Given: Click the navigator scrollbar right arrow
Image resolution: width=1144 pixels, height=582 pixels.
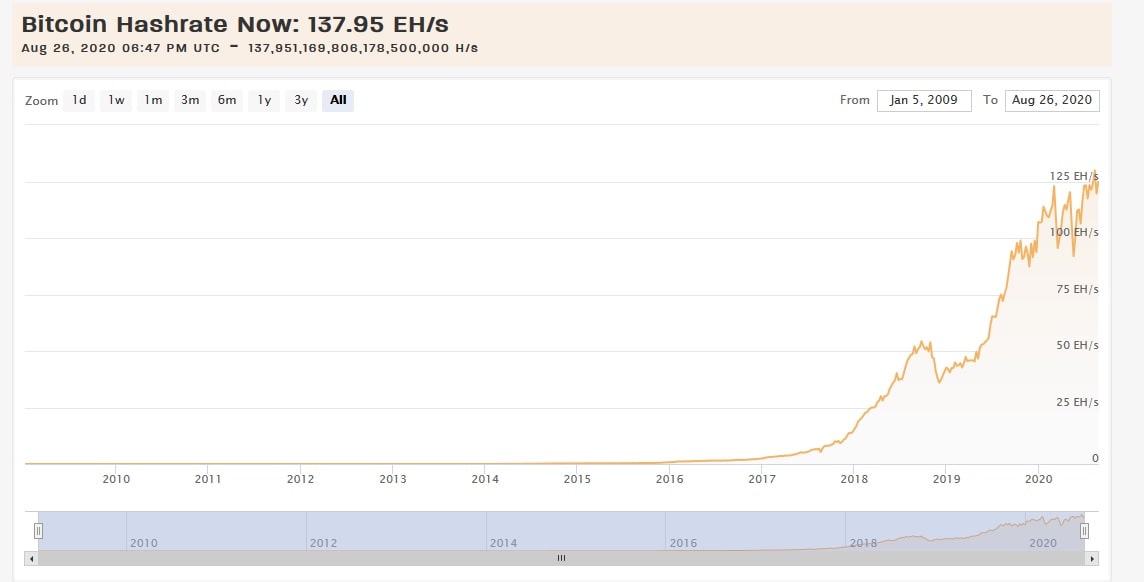Looking at the screenshot, I should (x=1092, y=559).
